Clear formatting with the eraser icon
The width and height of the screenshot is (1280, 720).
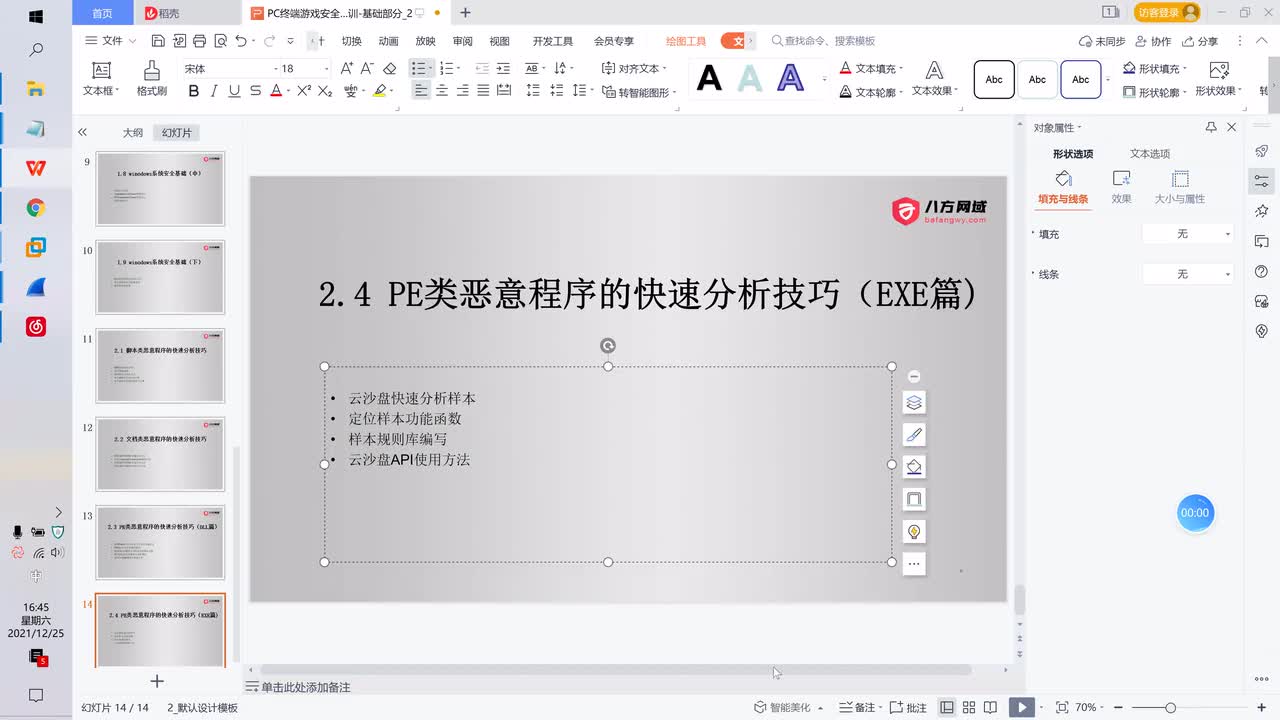point(390,68)
